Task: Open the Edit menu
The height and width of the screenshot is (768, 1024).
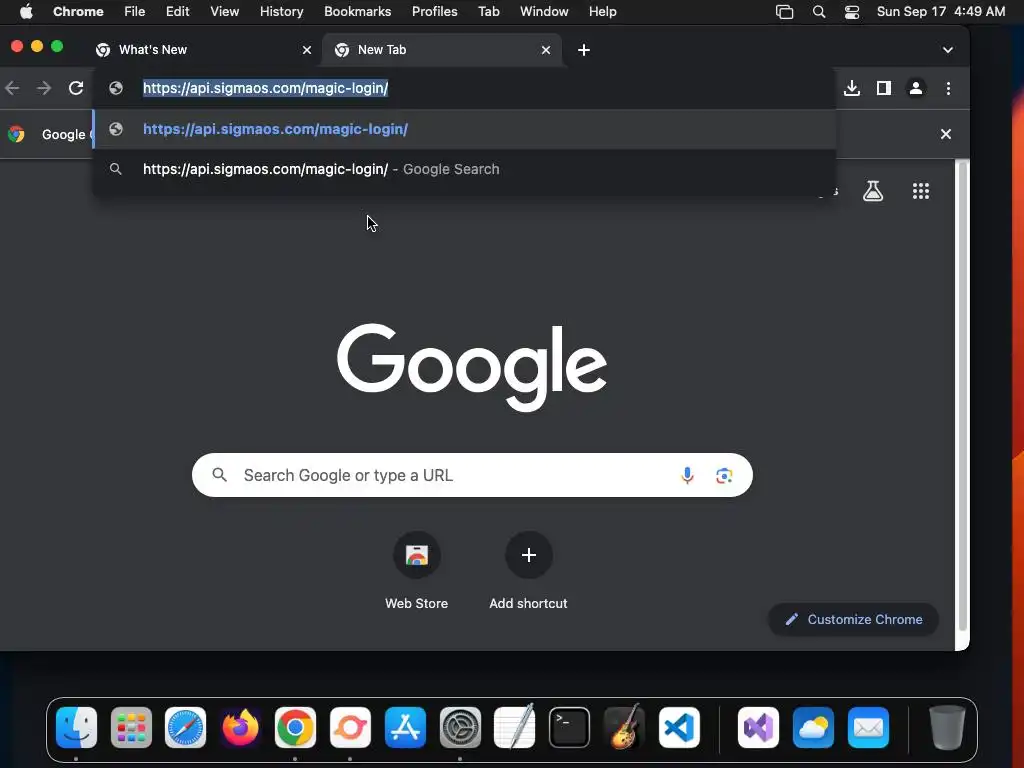Action: click(x=178, y=12)
